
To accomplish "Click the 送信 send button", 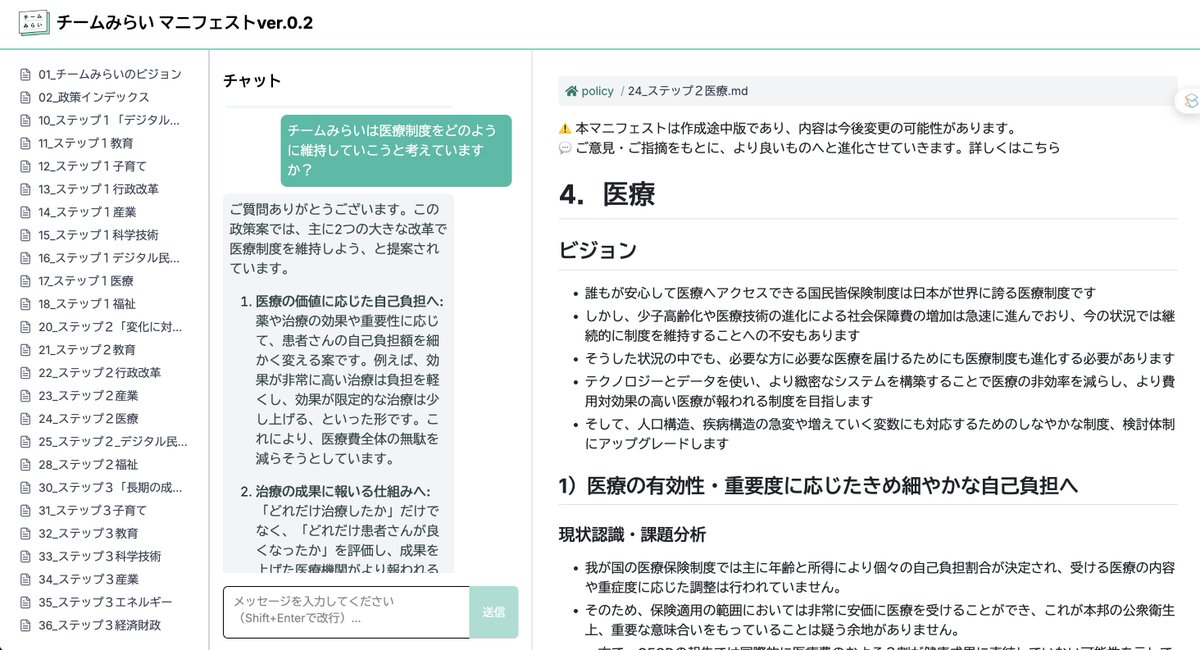I will (x=494, y=612).
